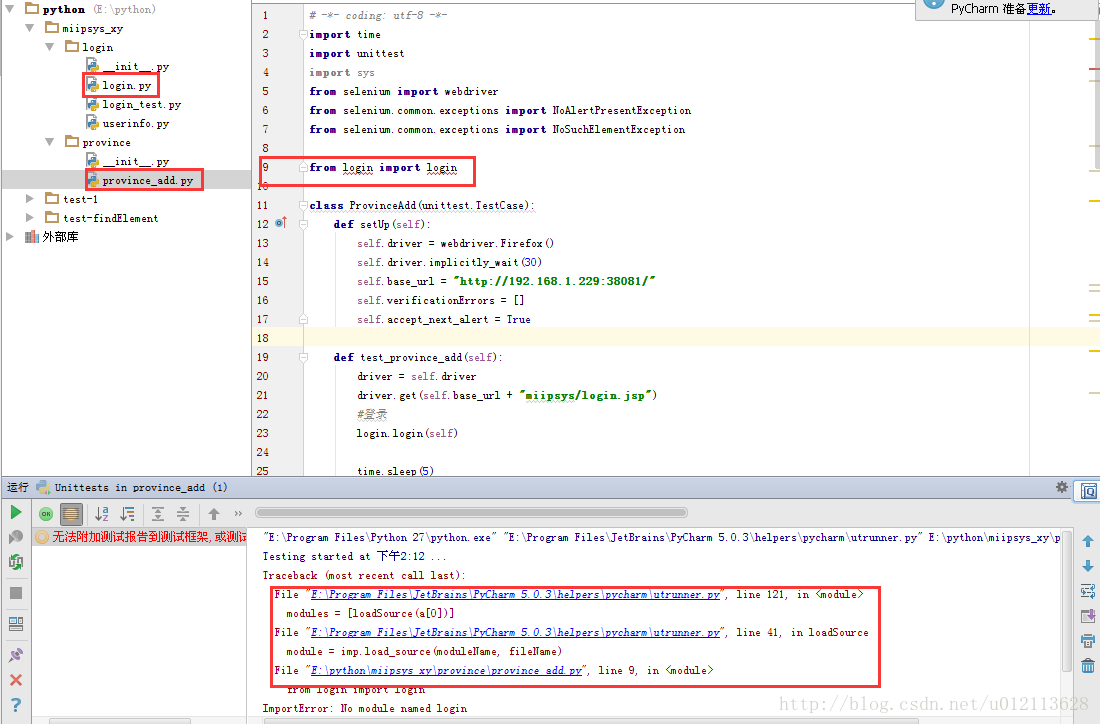Fold the test_province_add method at line 19
Screen dimensions: 1100x724
point(303,357)
